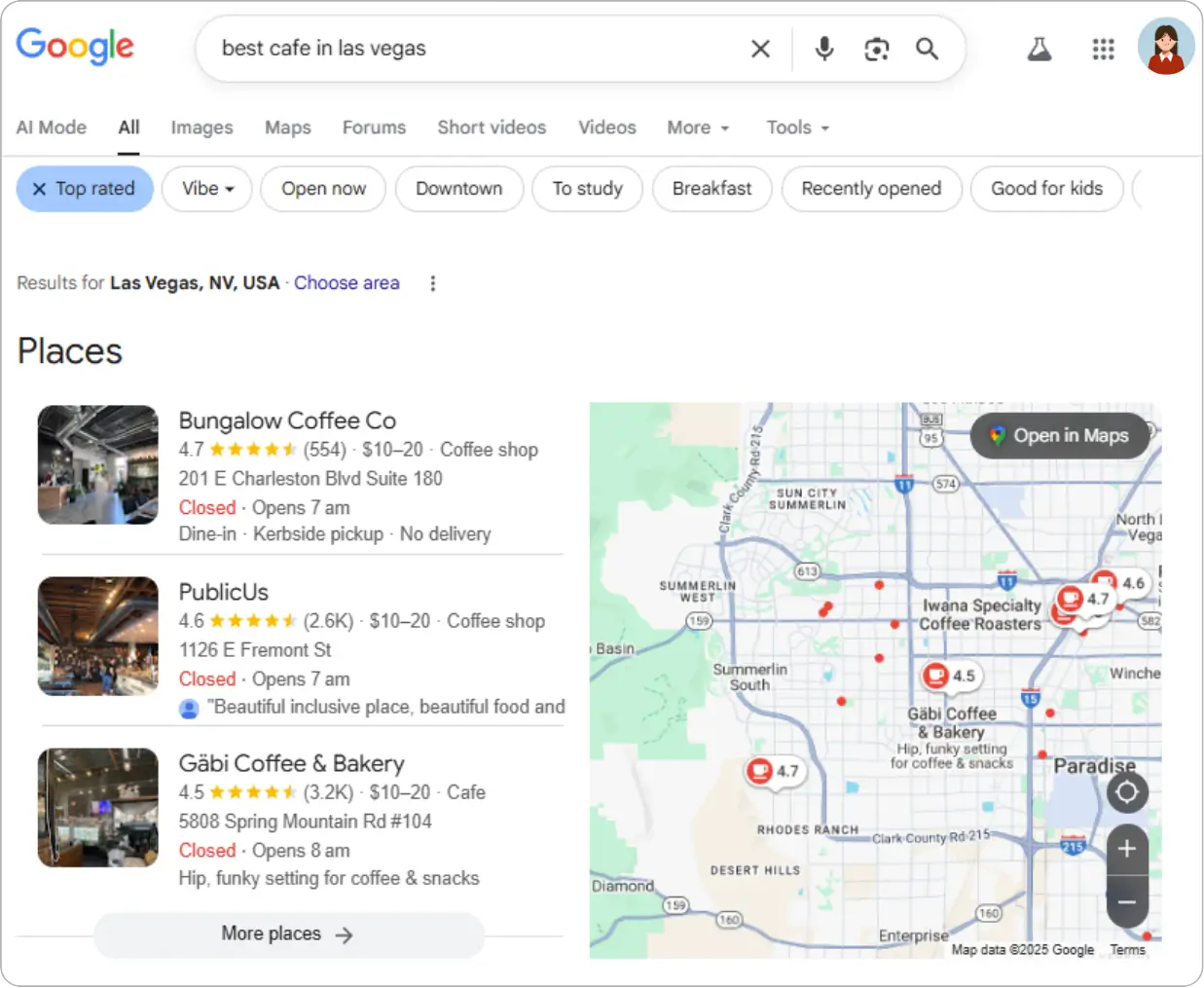Toggle the Breakfast filter chip
This screenshot has height=988, width=1204.
711,189
